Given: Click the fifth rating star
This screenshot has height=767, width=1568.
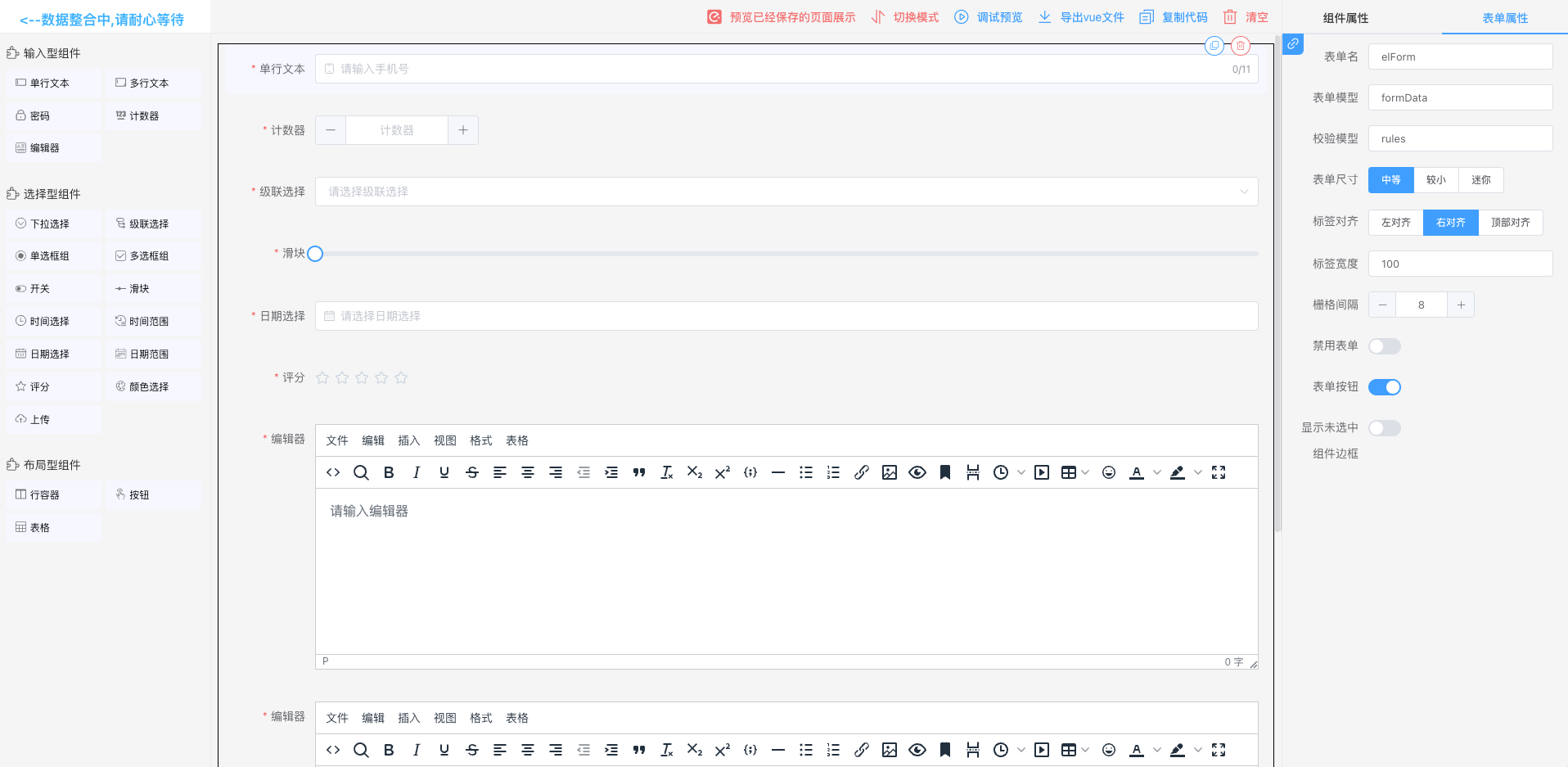Looking at the screenshot, I should coord(401,377).
